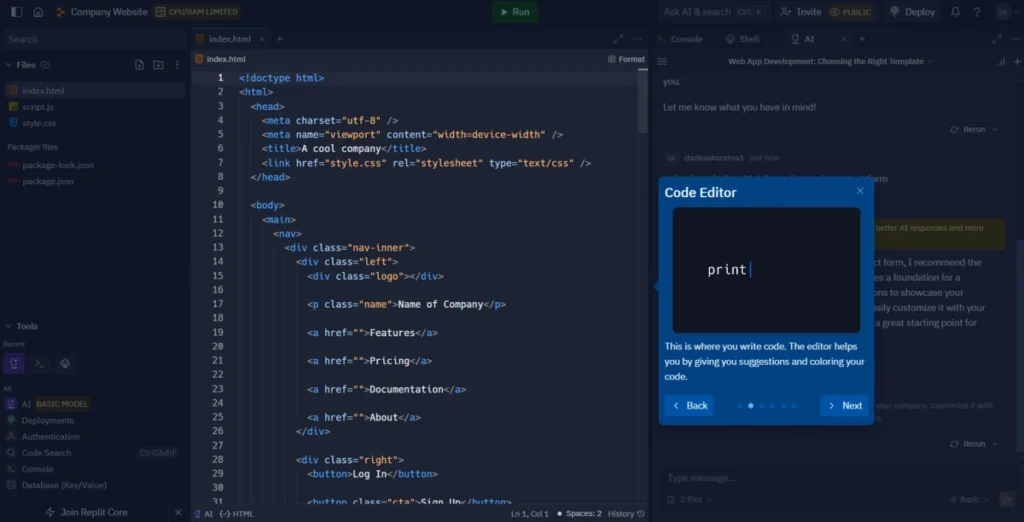Open the History timeline in status bar

(x=626, y=514)
